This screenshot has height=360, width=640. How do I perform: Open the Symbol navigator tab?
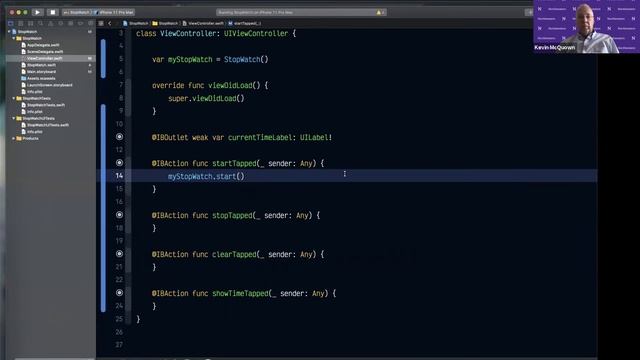click(31, 23)
